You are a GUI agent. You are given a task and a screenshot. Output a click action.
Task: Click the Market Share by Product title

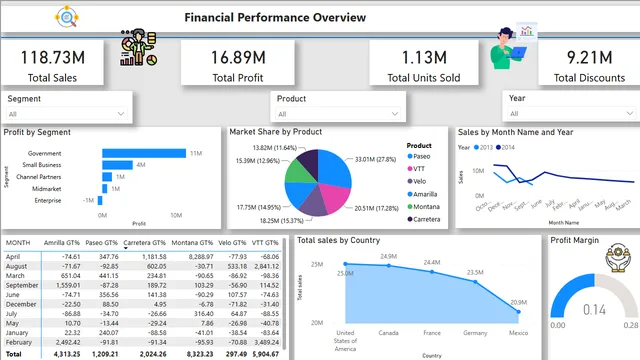(276, 132)
